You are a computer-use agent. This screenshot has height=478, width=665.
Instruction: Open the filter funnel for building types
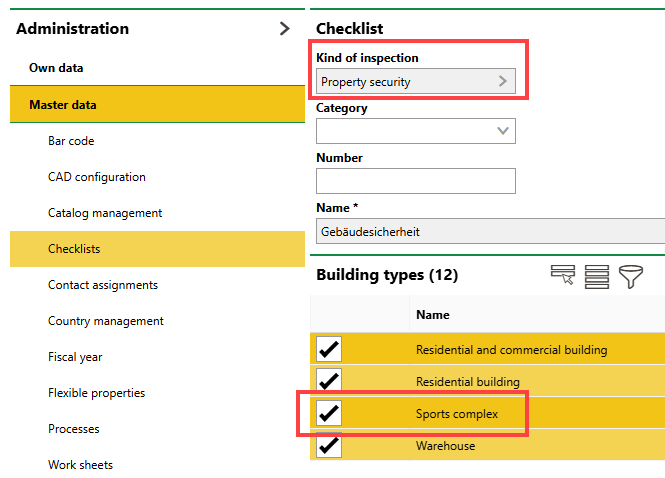pyautogui.click(x=630, y=276)
